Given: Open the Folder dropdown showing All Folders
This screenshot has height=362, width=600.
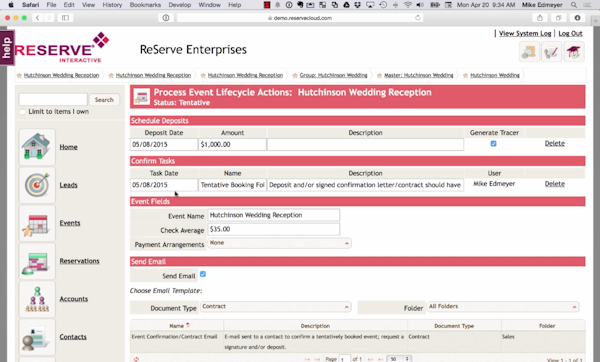Looking at the screenshot, I should click(502, 307).
